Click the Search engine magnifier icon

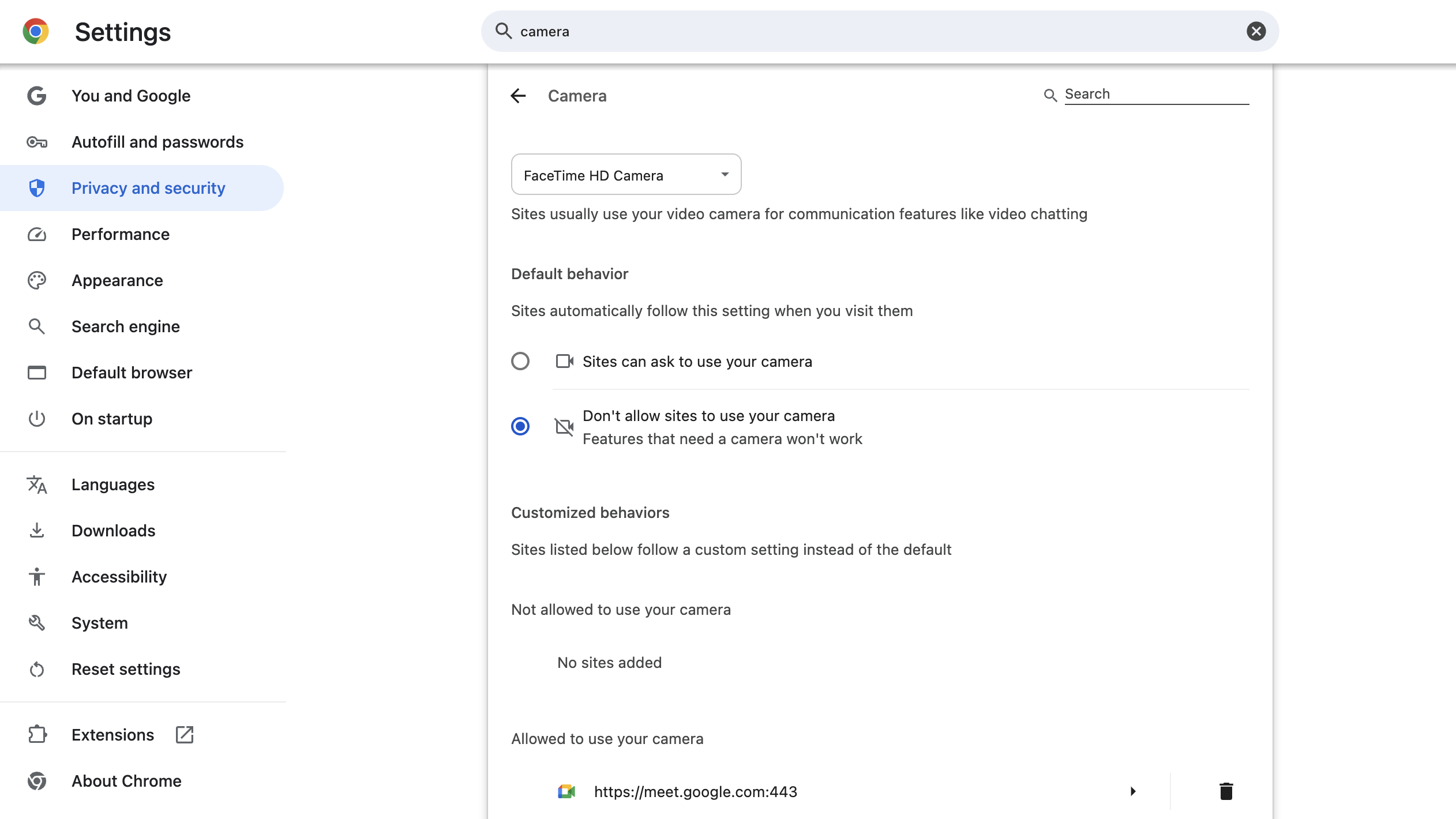[36, 326]
